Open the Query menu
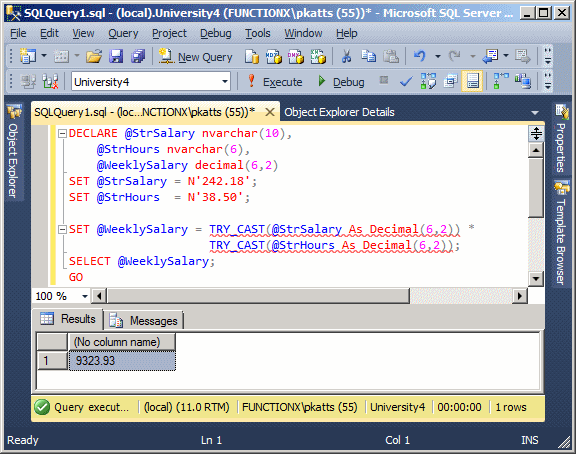The image size is (576, 454). tap(123, 33)
